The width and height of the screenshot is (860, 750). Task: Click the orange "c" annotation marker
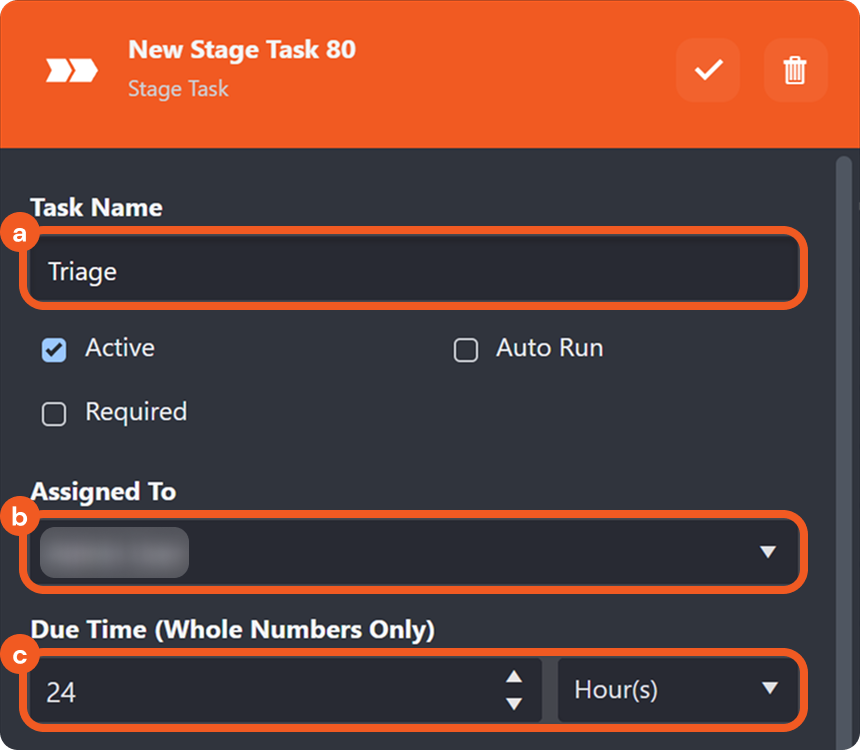[19, 657]
